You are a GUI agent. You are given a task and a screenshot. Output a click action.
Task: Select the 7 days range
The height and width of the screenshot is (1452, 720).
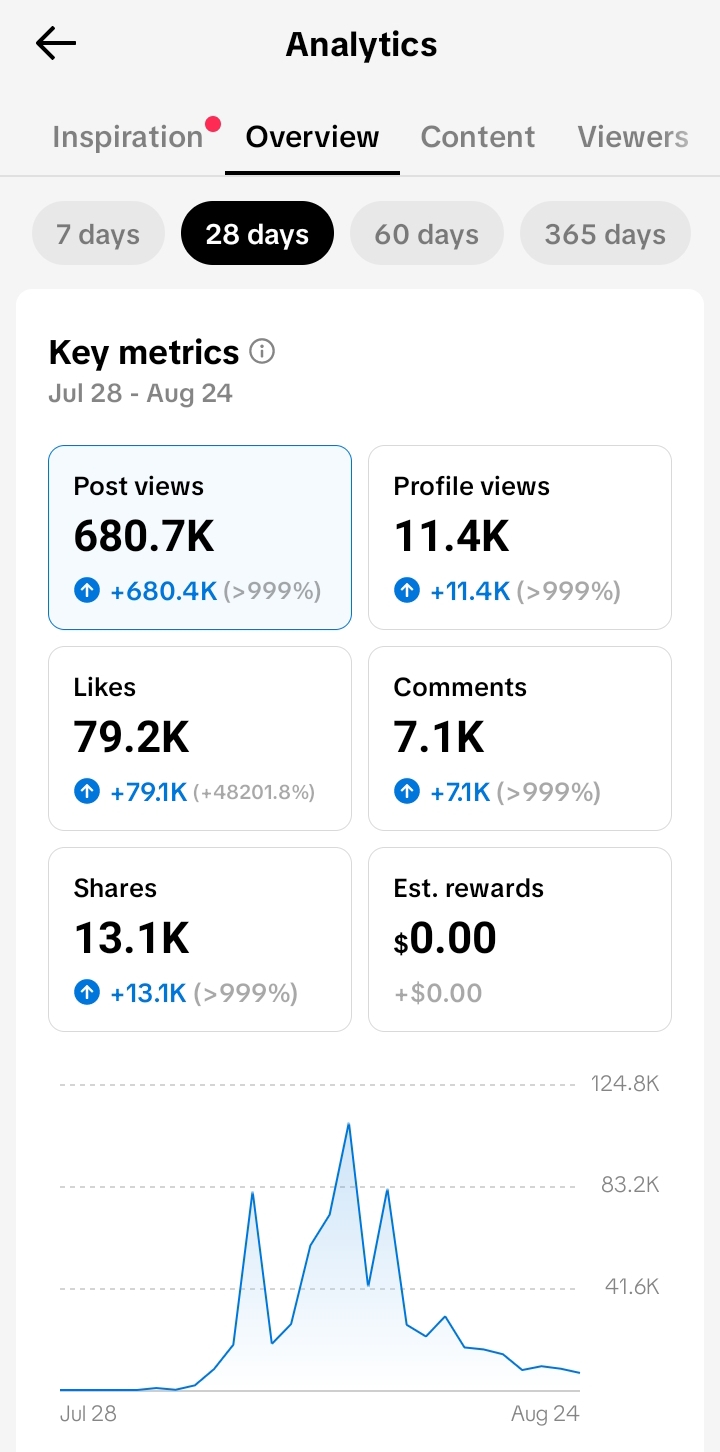point(98,234)
